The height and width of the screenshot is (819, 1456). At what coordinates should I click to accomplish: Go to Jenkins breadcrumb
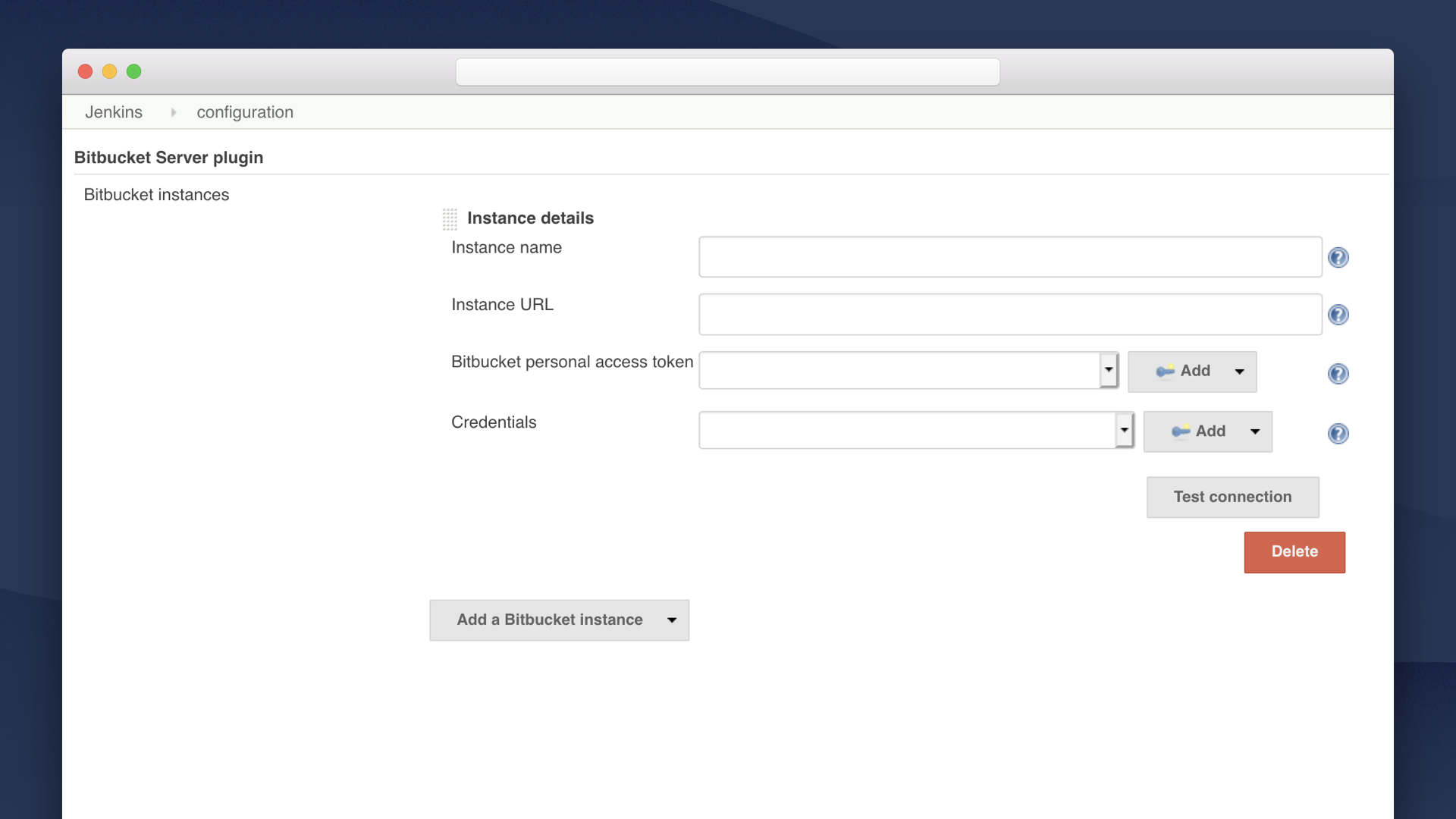pyautogui.click(x=113, y=112)
